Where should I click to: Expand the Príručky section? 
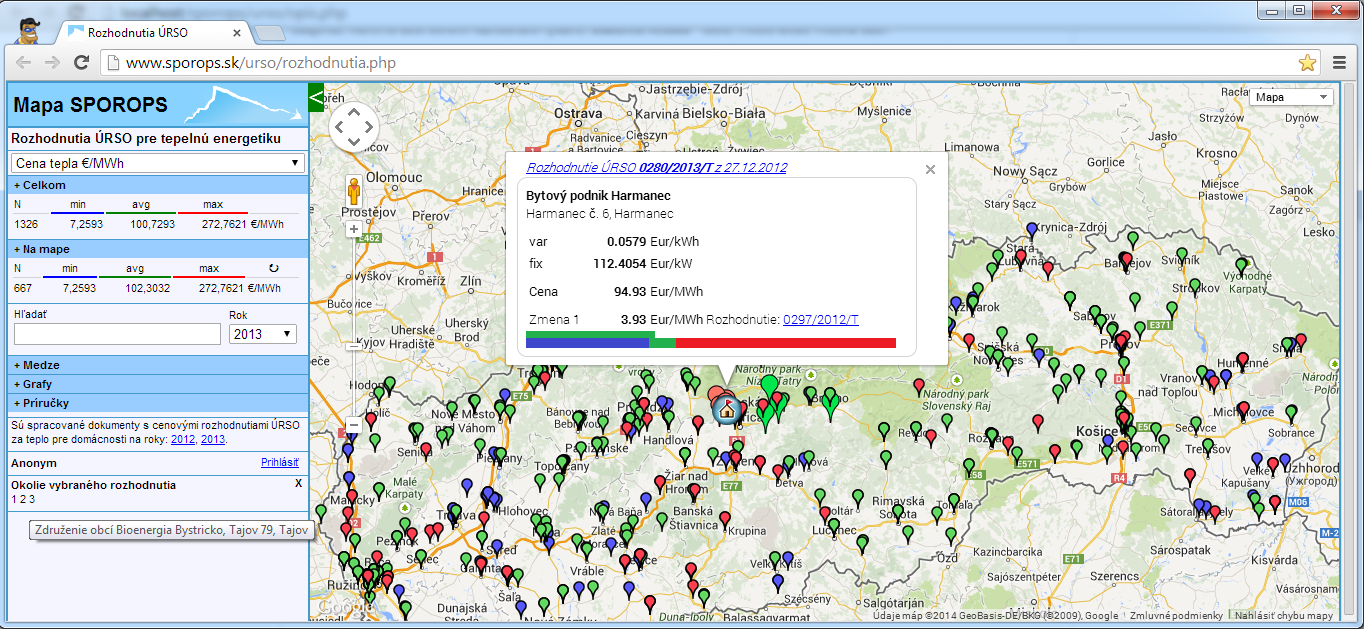pos(157,403)
